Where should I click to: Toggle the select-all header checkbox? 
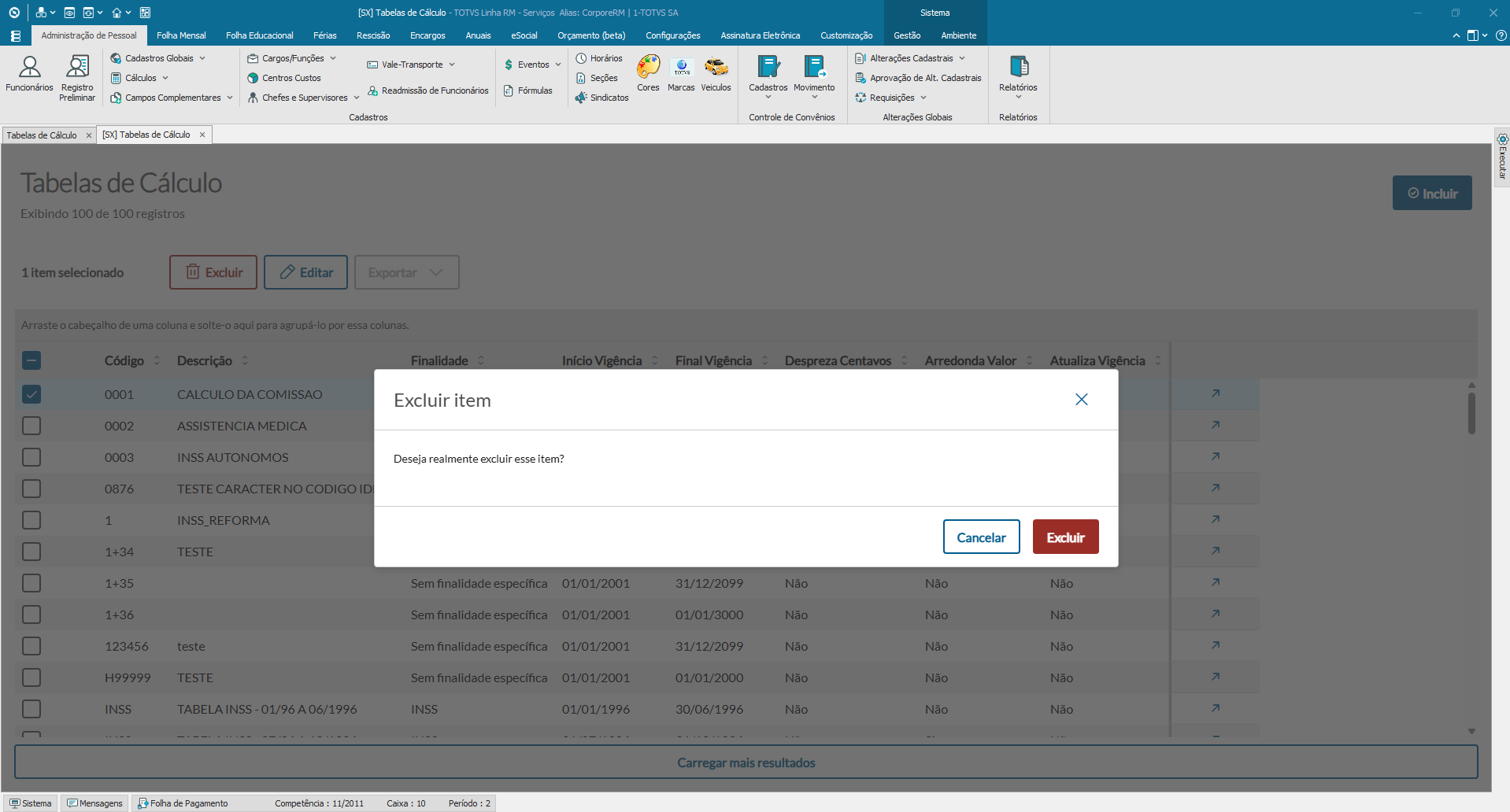click(x=31, y=360)
